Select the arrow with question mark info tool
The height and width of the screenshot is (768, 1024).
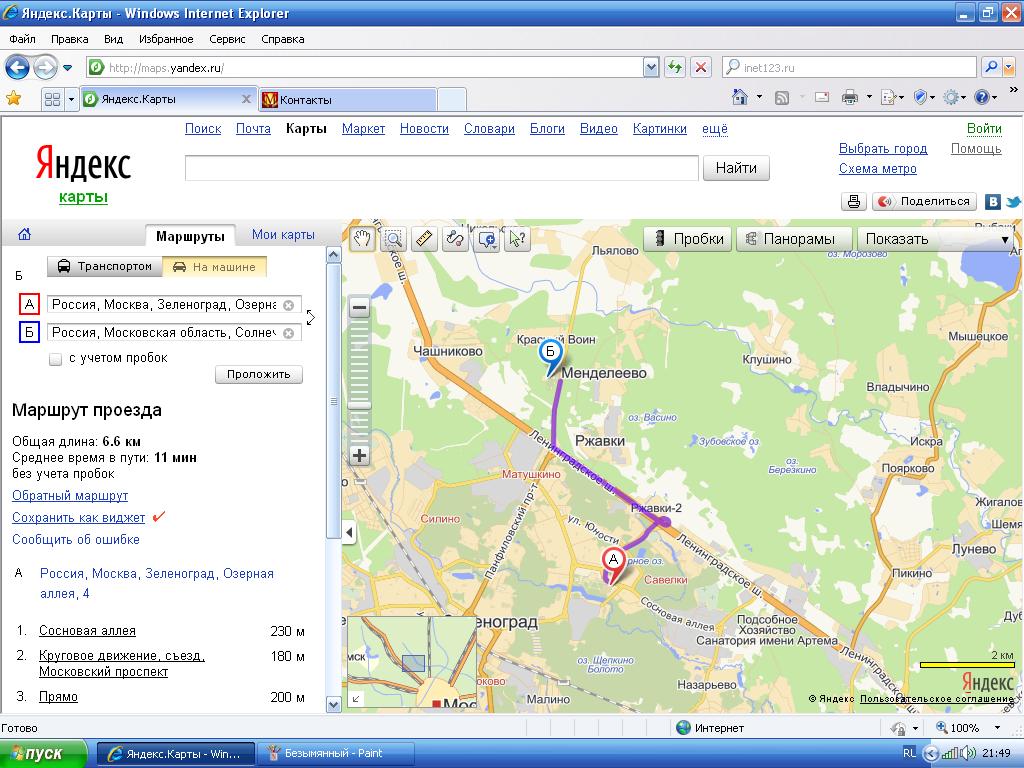[x=517, y=239]
